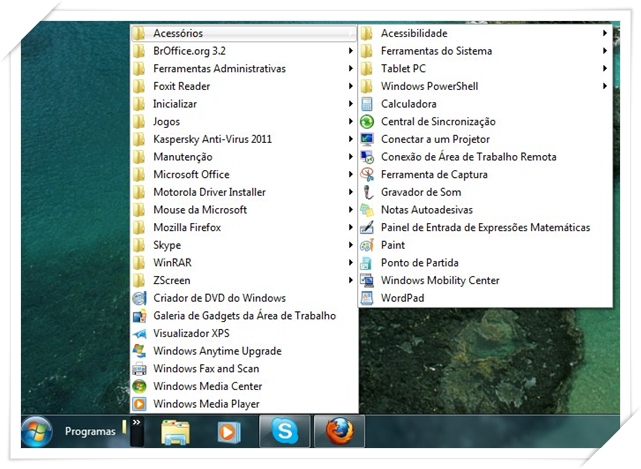
Task: Click the Criador de DVD do Windows icon
Action: 139,298
